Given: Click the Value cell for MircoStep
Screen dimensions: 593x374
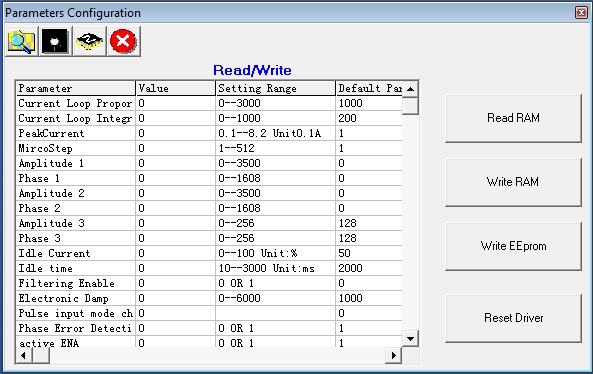Looking at the screenshot, I should [175, 148].
